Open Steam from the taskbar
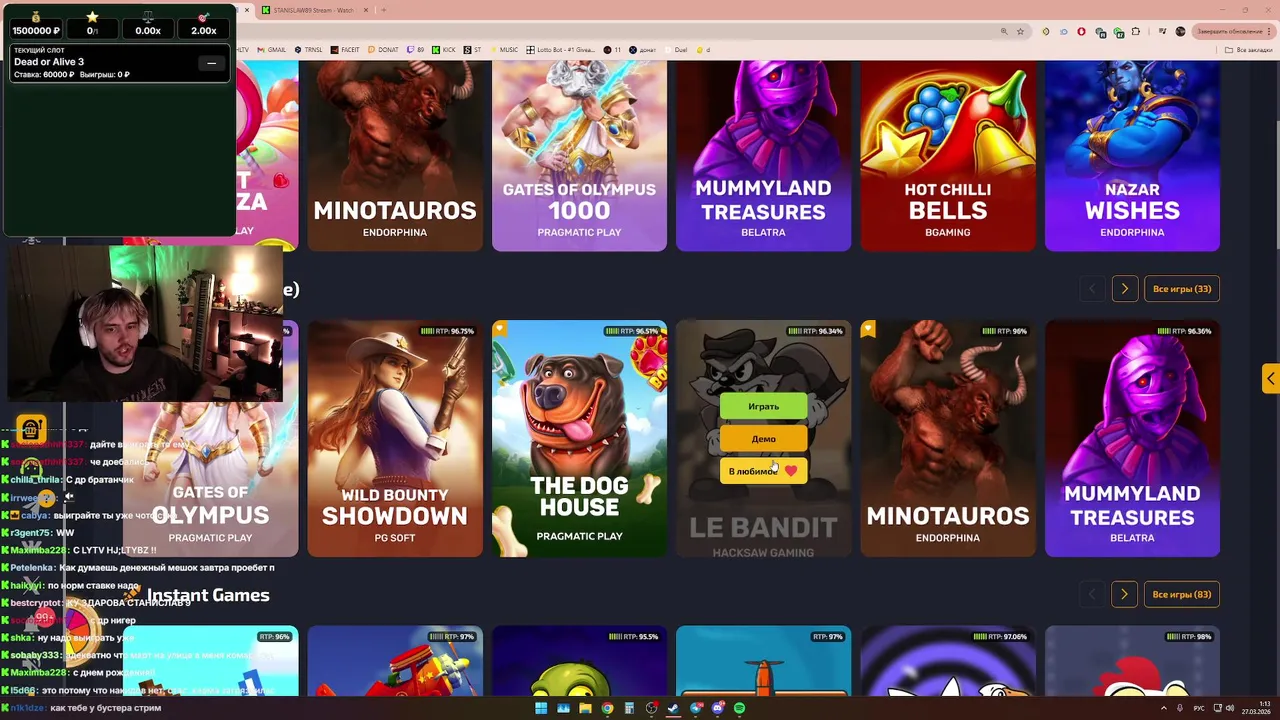 (x=673, y=708)
